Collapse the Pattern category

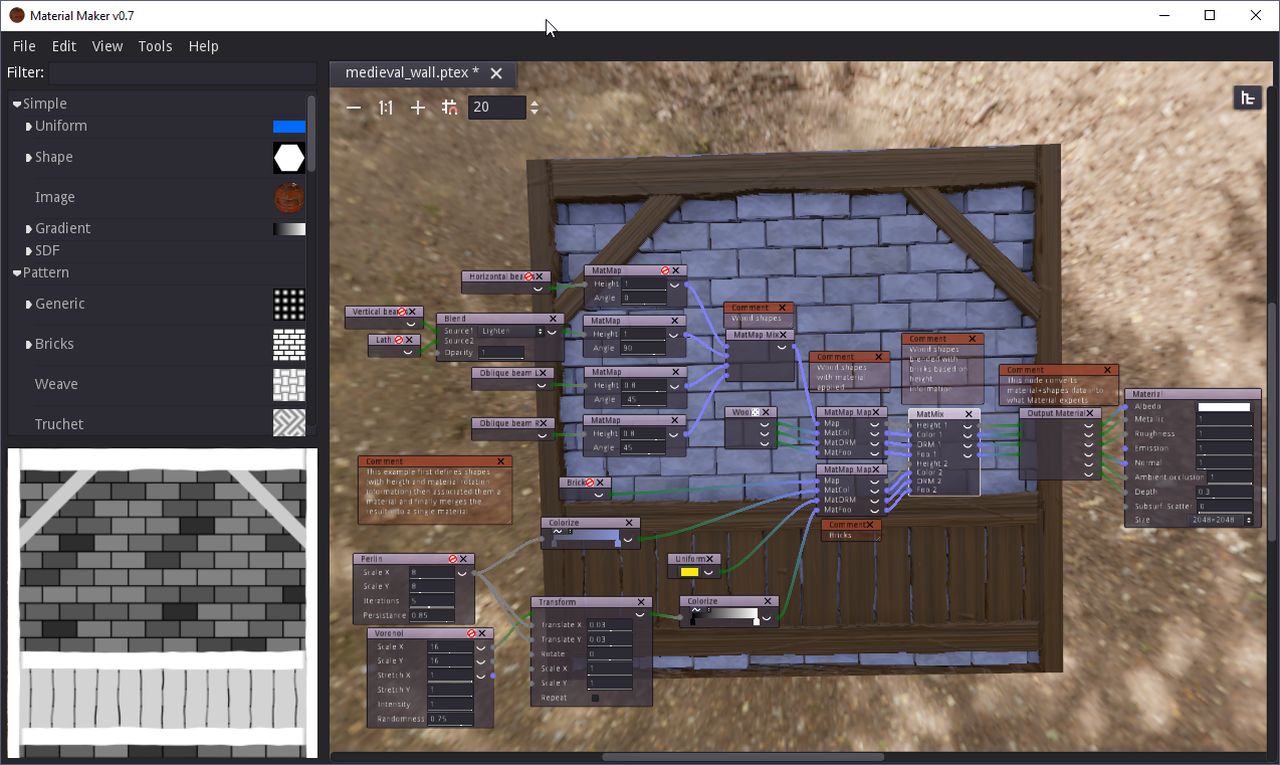[17, 273]
